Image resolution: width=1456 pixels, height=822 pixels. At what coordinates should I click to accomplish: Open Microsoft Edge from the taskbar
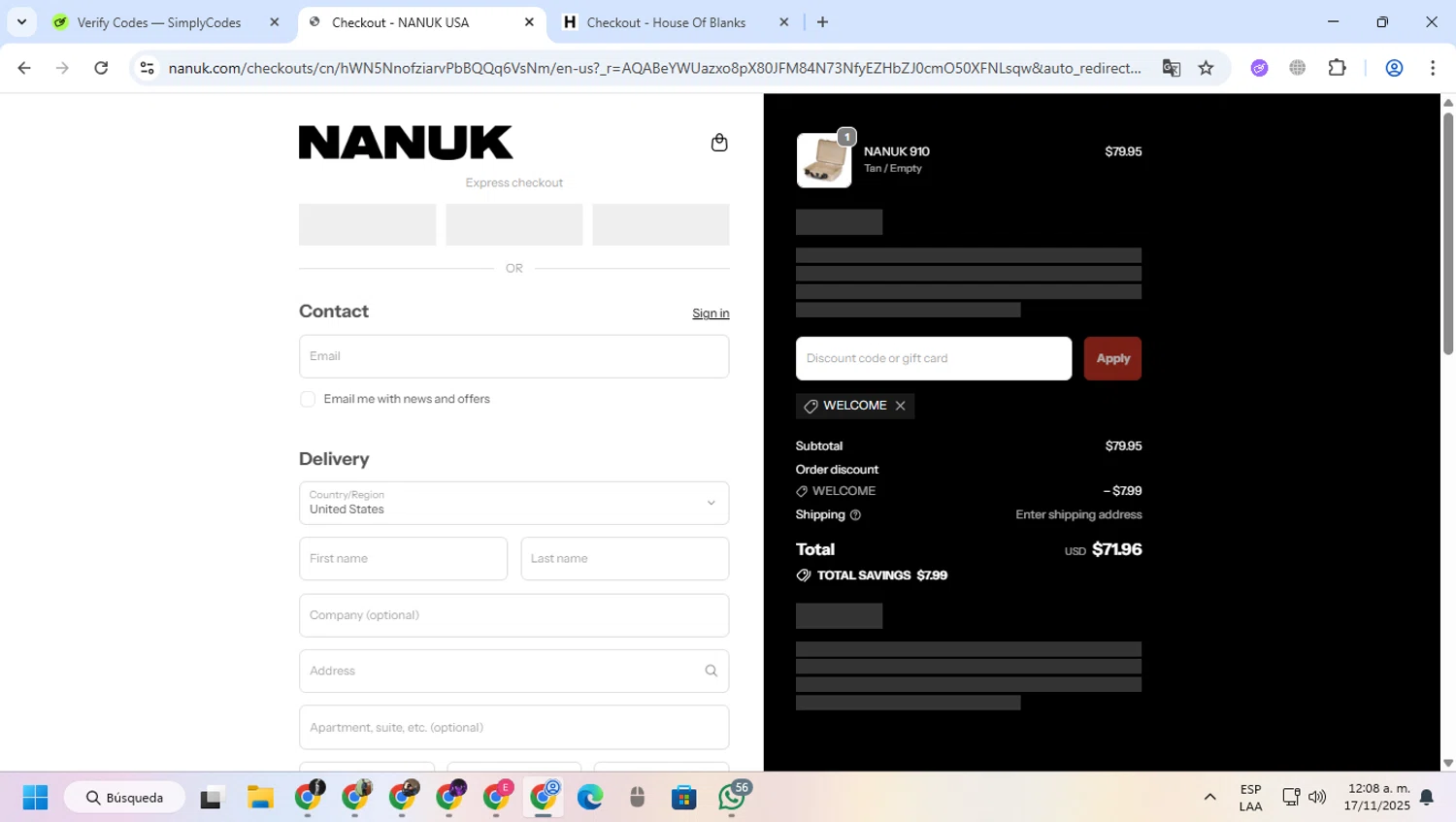point(590,798)
